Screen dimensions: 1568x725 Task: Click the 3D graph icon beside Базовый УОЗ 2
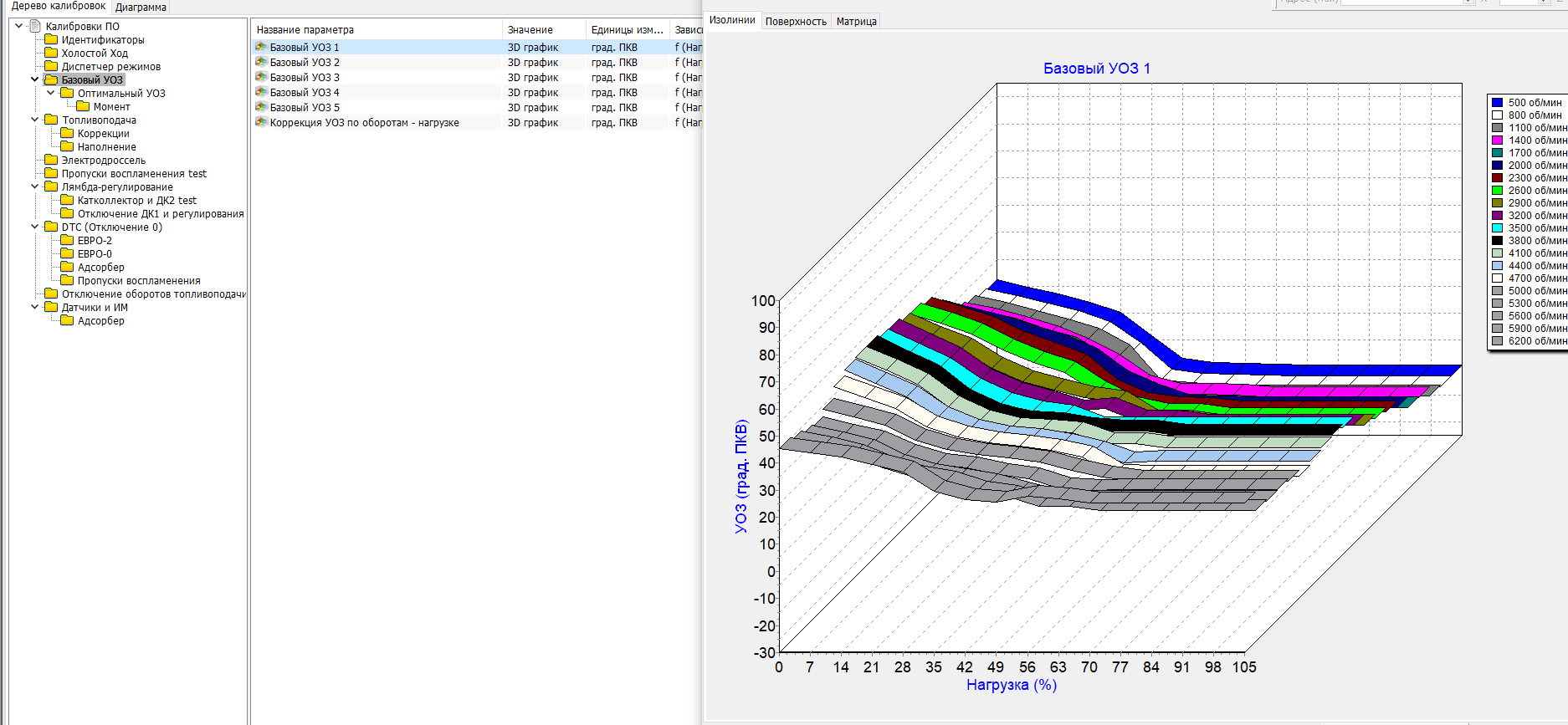[x=261, y=62]
